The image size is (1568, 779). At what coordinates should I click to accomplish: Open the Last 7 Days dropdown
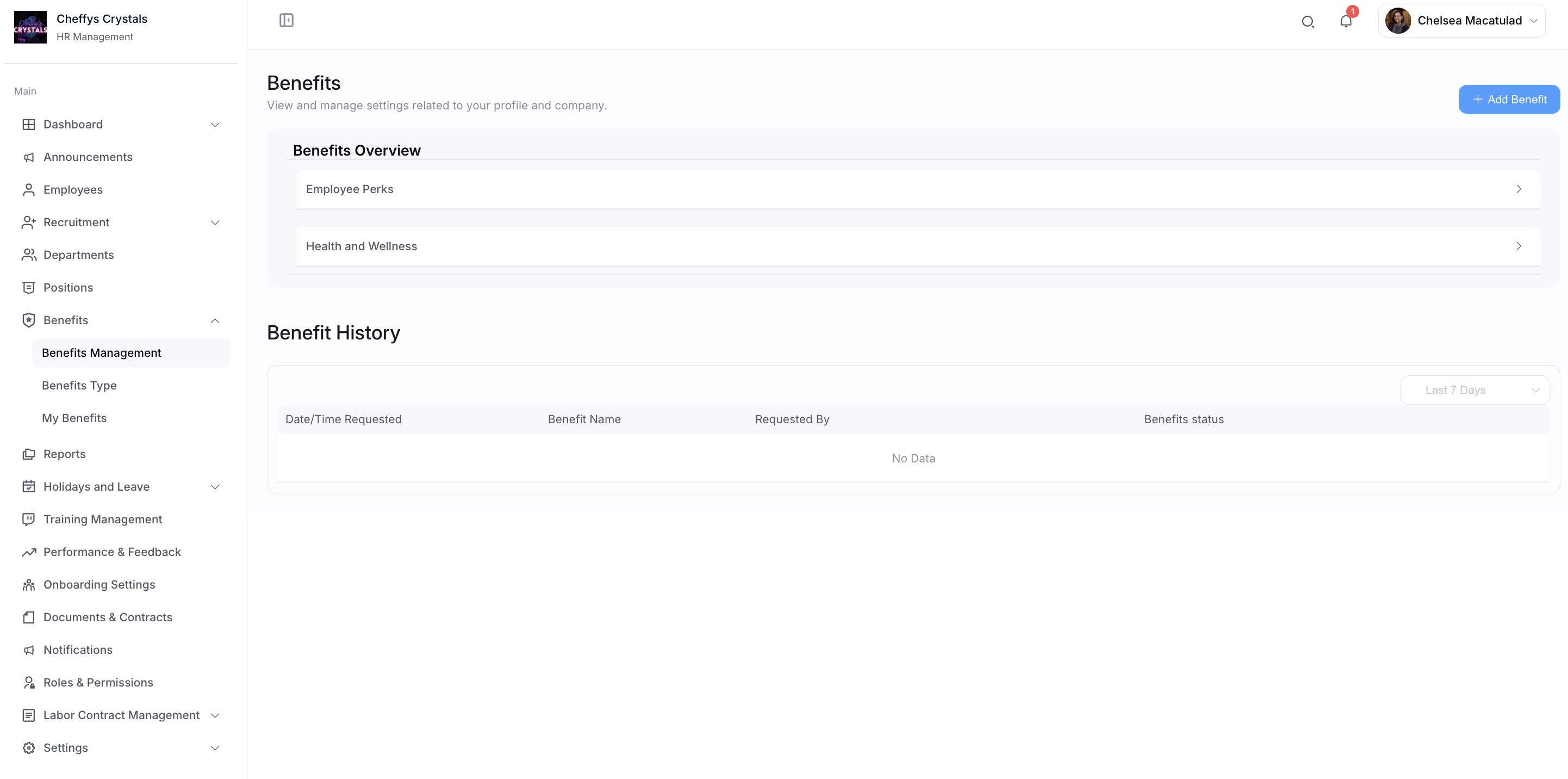pos(1474,390)
